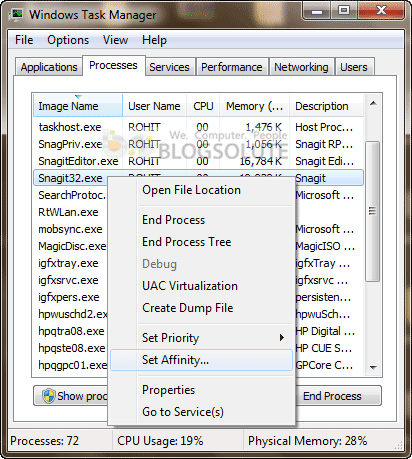The width and height of the screenshot is (412, 459).
Task: Switch to the Performance tab
Action: coord(232,67)
